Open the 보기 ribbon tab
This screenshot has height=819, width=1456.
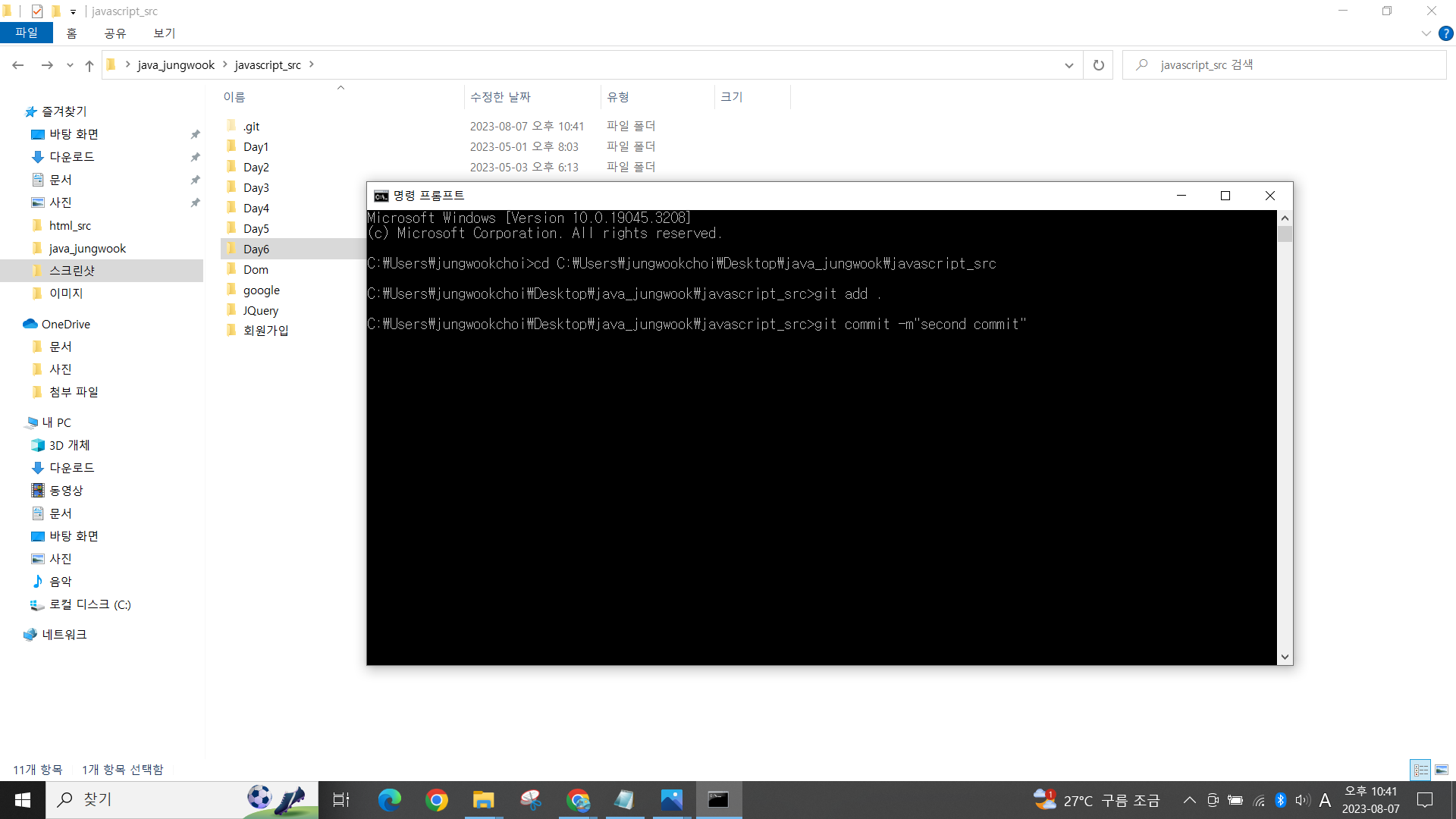[x=164, y=33]
